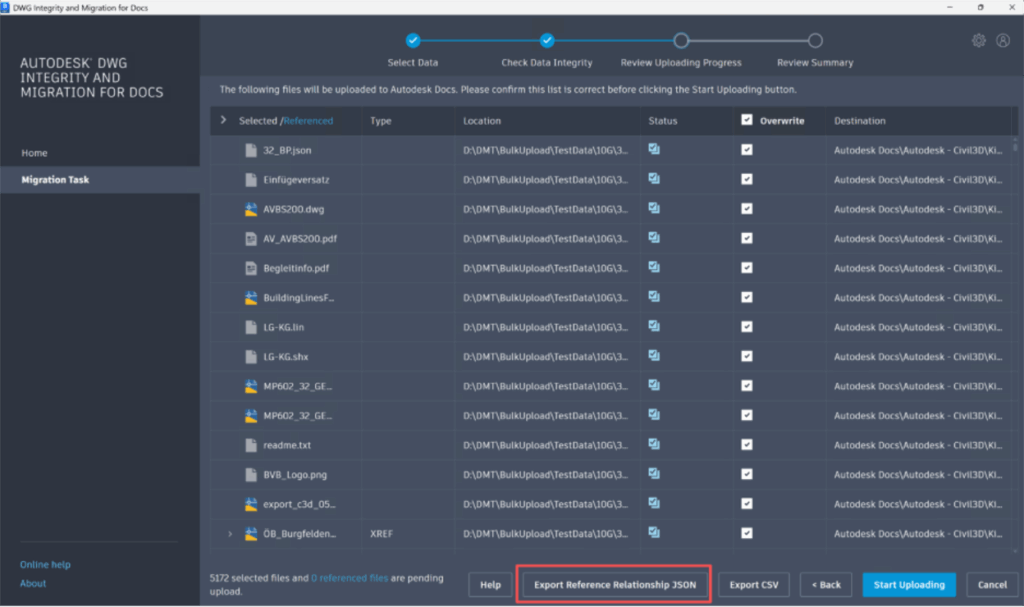Screen dimensions: 1024x607
Task: Click the XREF type cell
Action: tap(381, 534)
